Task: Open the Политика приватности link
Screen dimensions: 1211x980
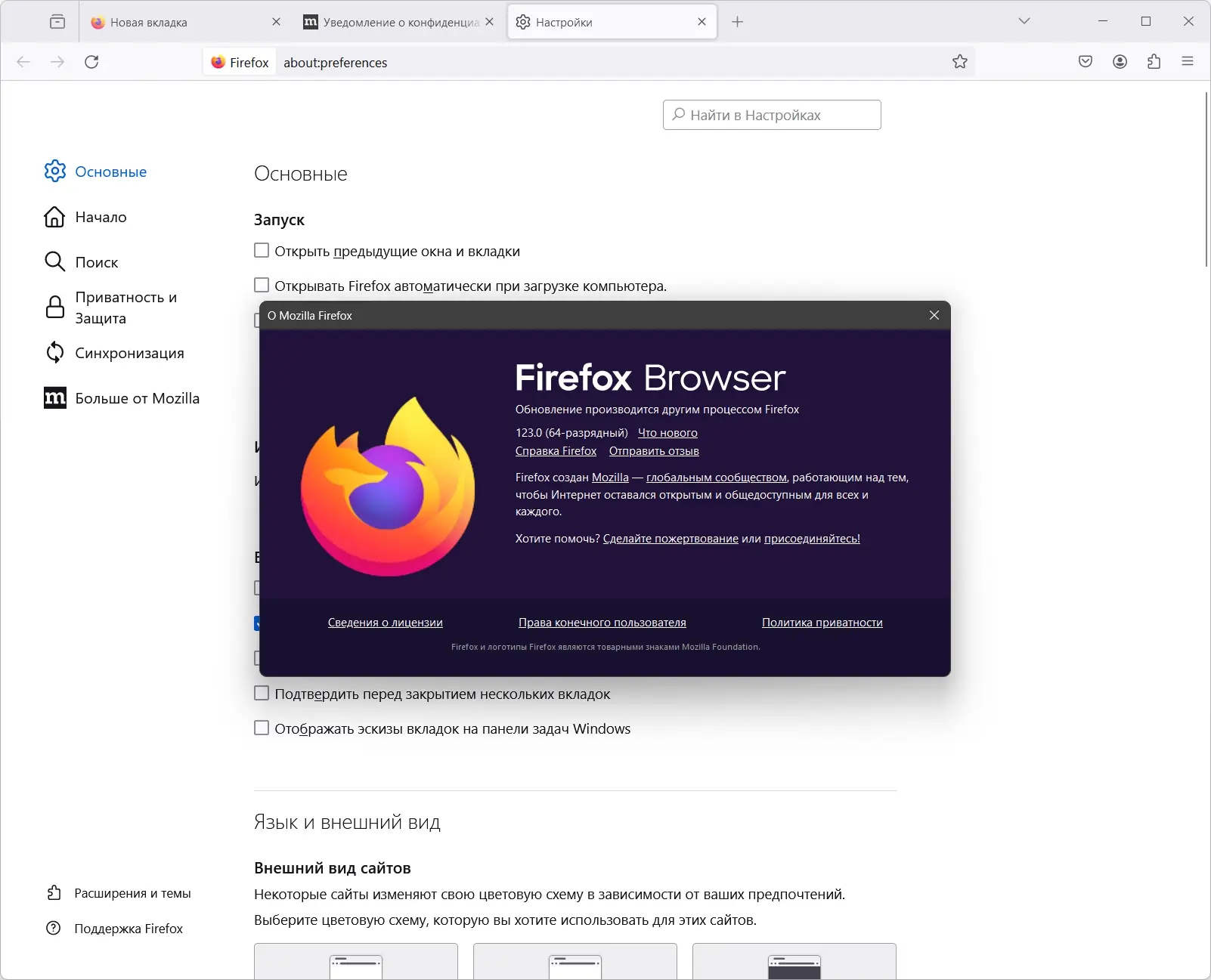Action: (822, 623)
